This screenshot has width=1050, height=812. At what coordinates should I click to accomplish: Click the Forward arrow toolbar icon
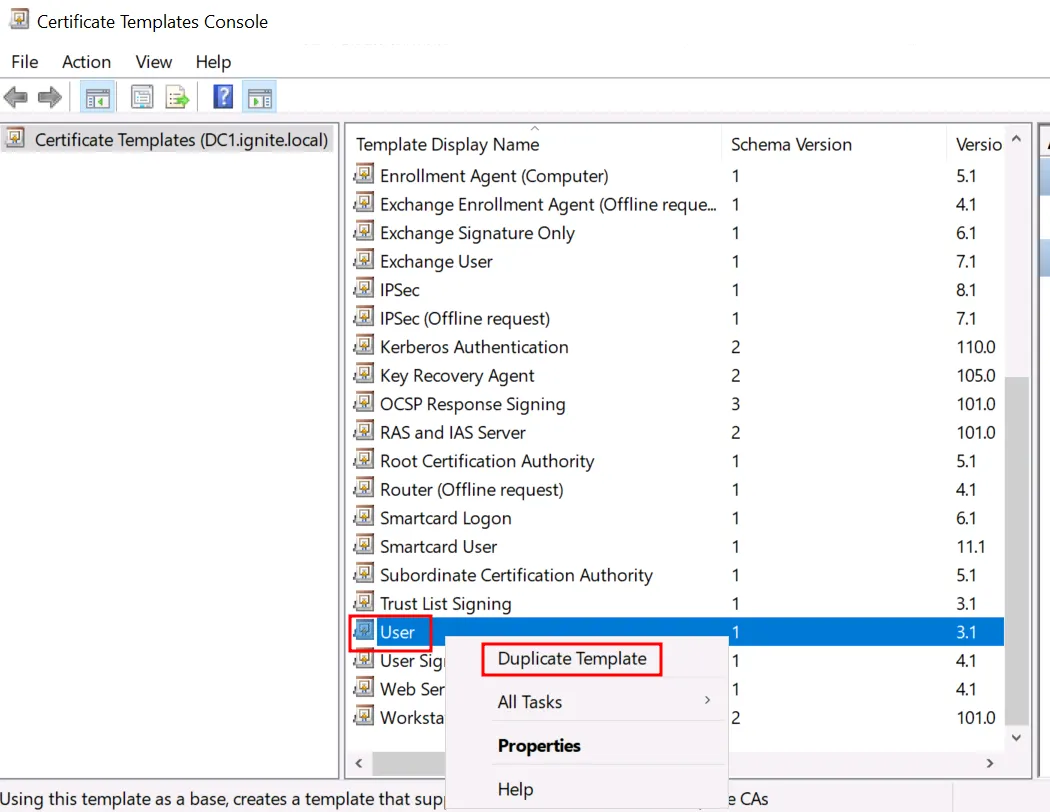pyautogui.click(x=49, y=97)
